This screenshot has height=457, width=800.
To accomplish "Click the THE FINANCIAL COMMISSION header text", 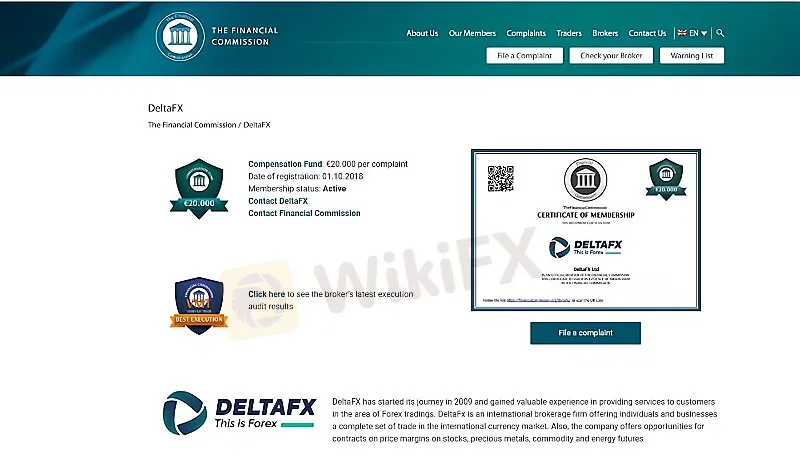I will (245, 36).
